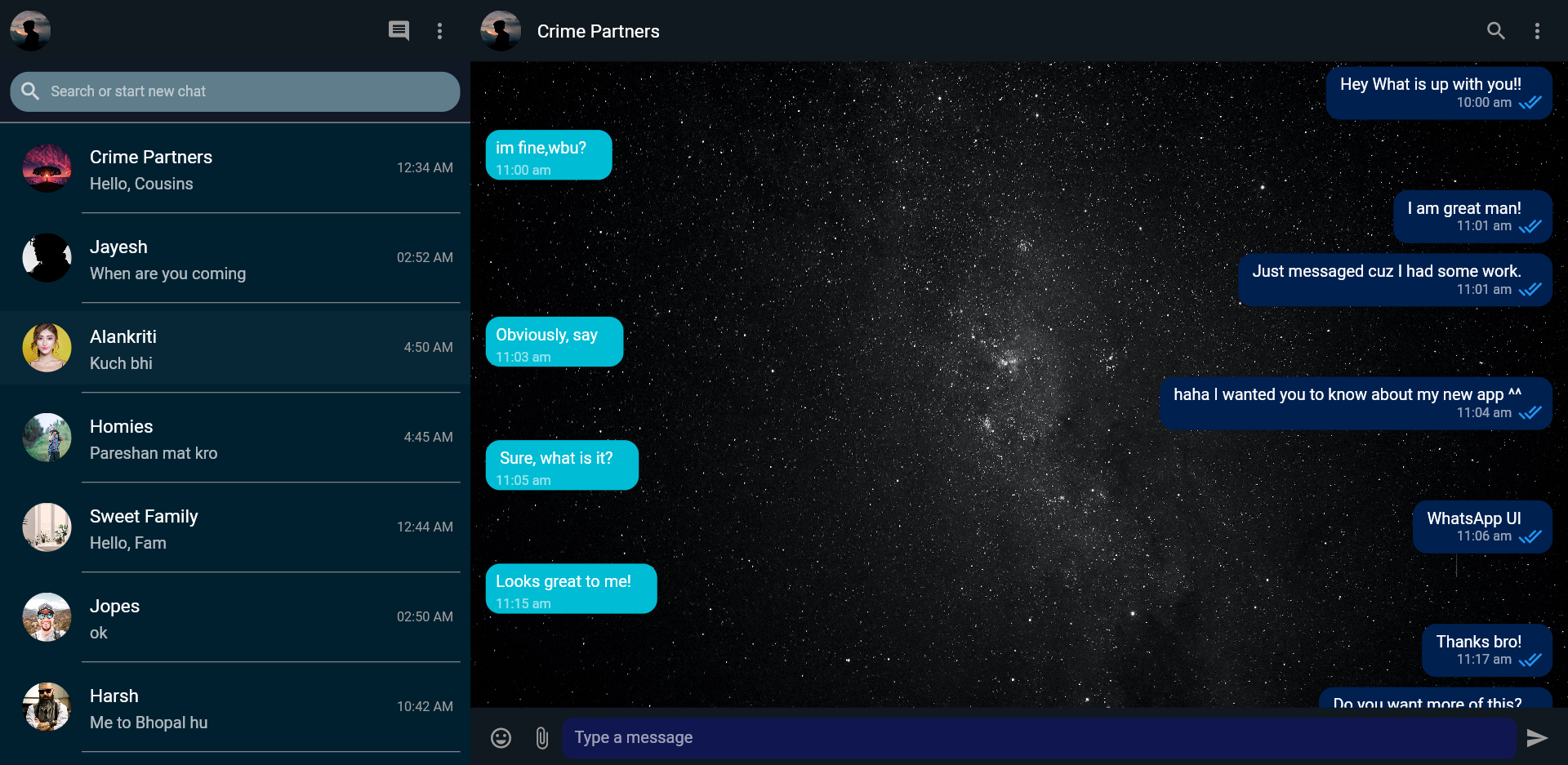Click your own profile avatar top left
The height and width of the screenshot is (765, 1568).
click(29, 30)
